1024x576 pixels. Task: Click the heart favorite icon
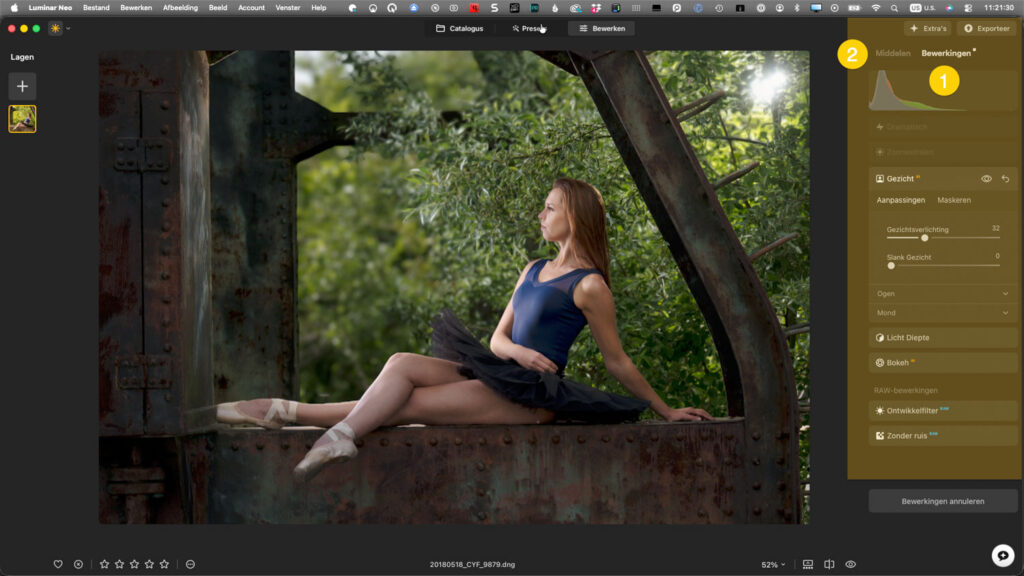coord(58,564)
